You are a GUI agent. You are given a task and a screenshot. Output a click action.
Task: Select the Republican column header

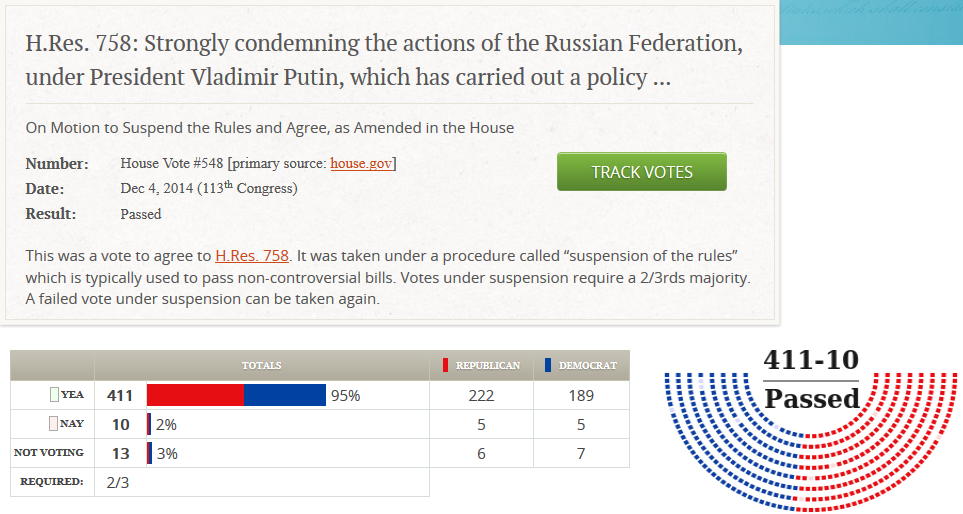coord(487,366)
